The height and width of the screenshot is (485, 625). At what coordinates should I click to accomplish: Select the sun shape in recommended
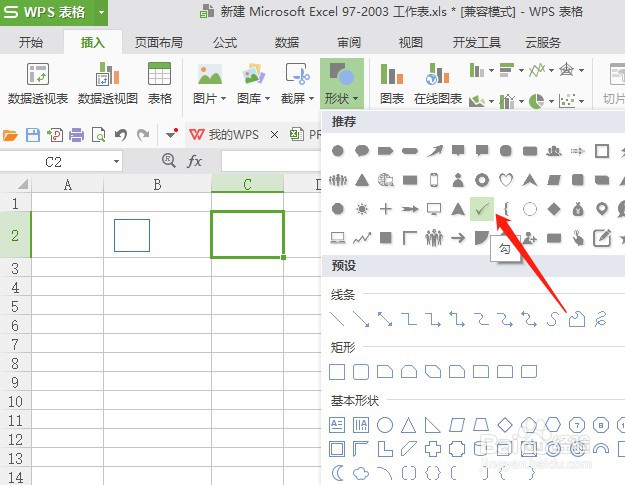[362, 209]
